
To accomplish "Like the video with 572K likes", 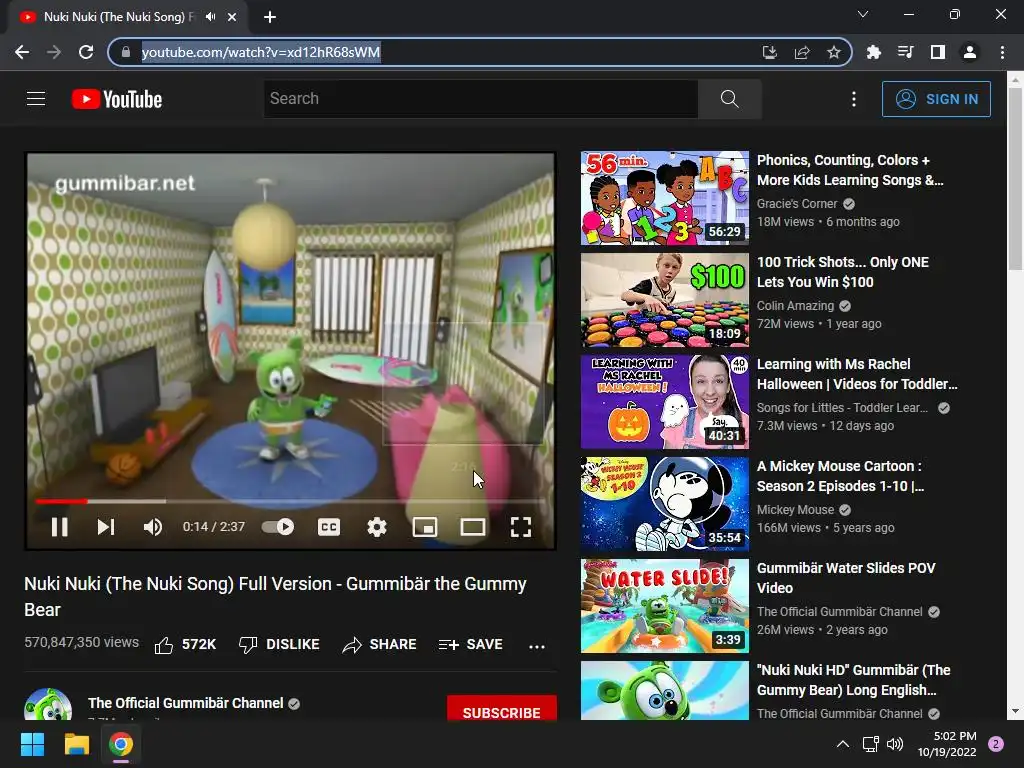I will tap(185, 645).
